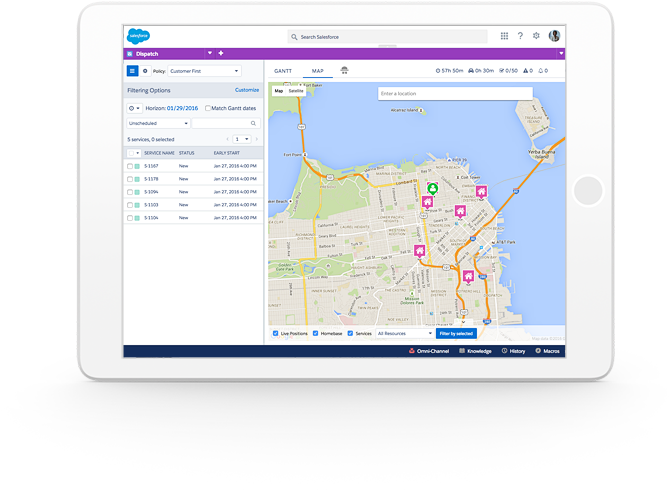Viewport: 669px width, 490px height.
Task: Enable Match Gantt dates checkbox
Action: click(208, 108)
